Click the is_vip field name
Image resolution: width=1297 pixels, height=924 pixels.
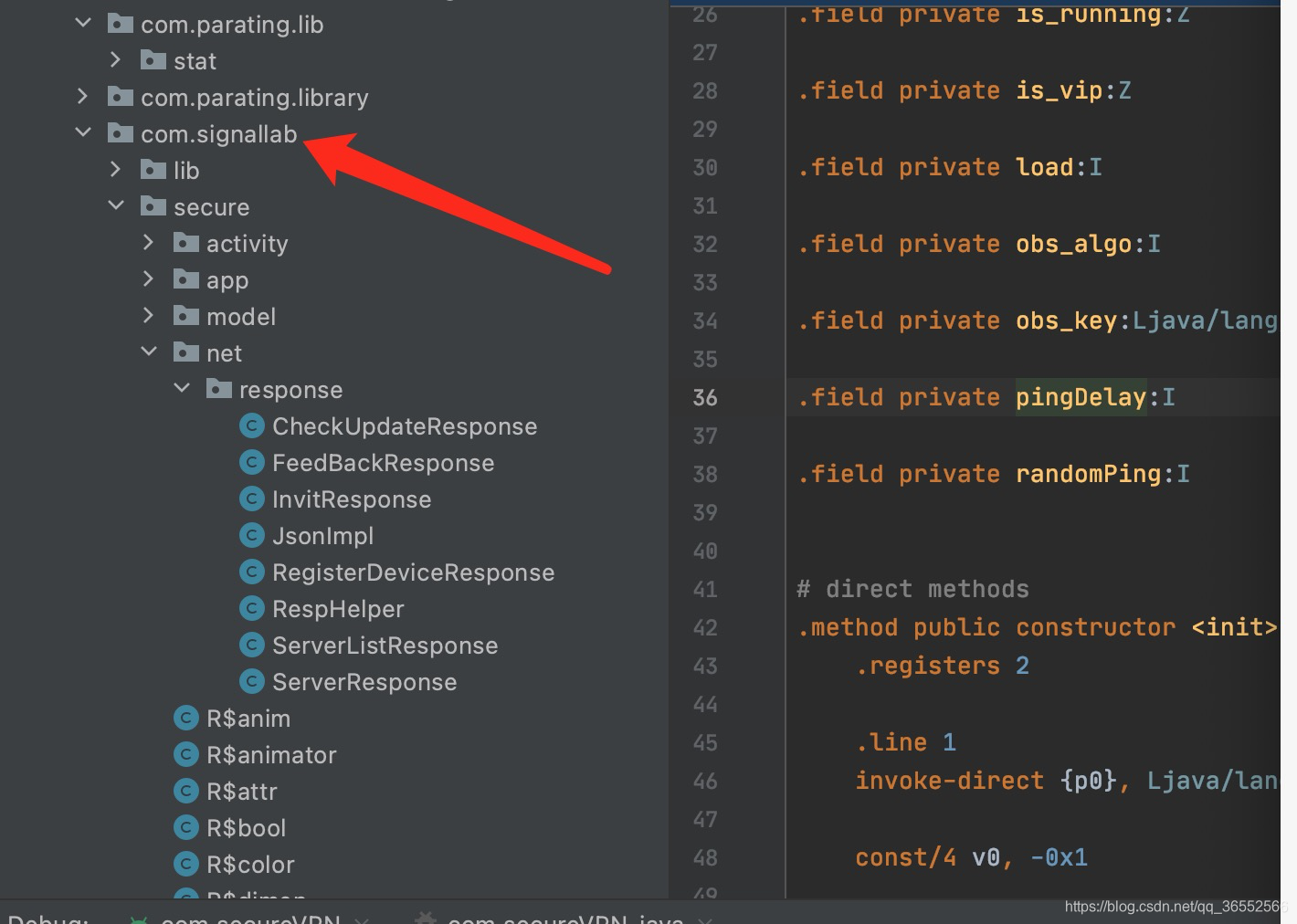point(1059,90)
